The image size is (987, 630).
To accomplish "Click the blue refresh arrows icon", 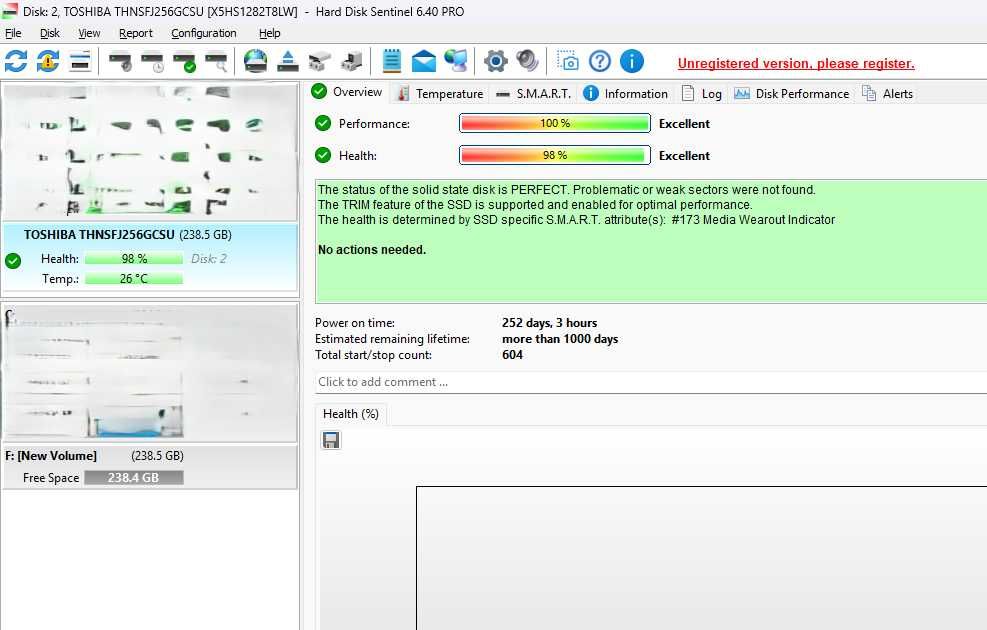I will (x=16, y=61).
